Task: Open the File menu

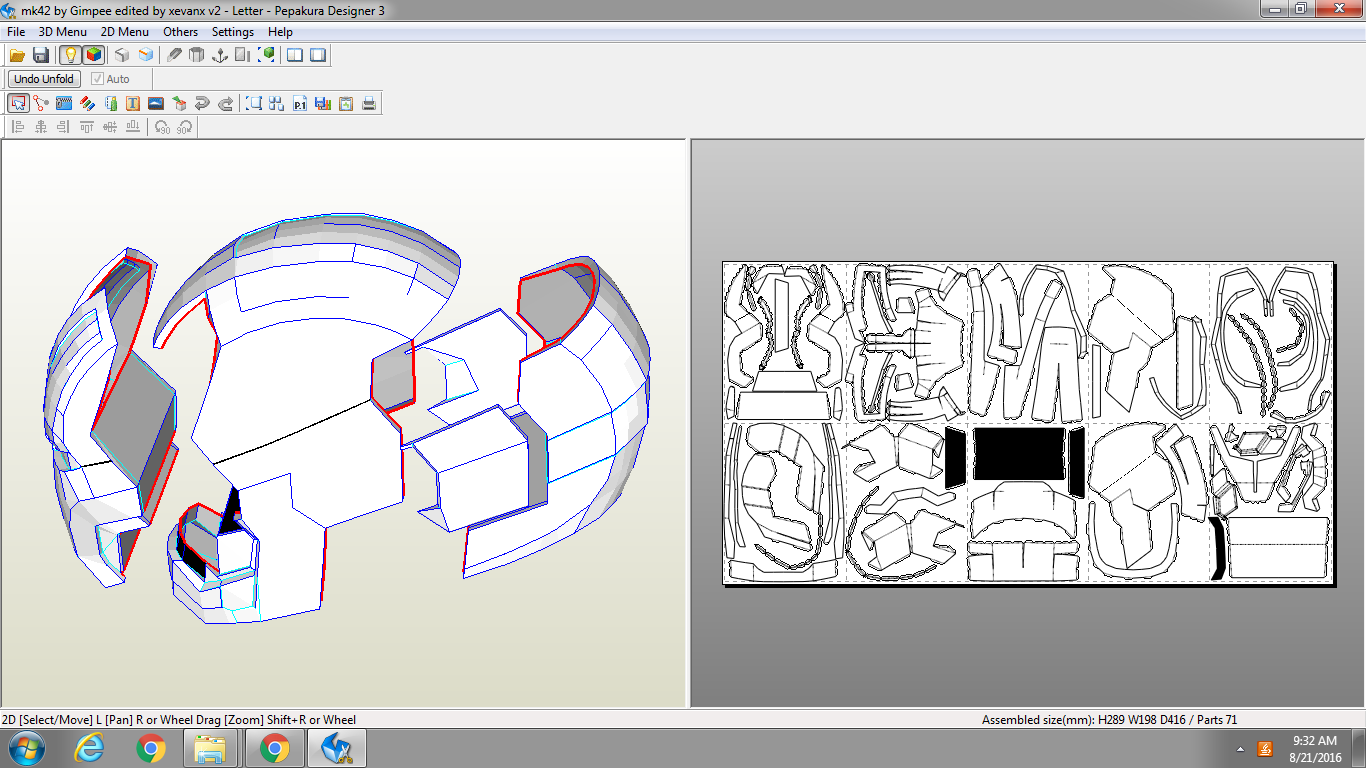Action: coord(16,32)
